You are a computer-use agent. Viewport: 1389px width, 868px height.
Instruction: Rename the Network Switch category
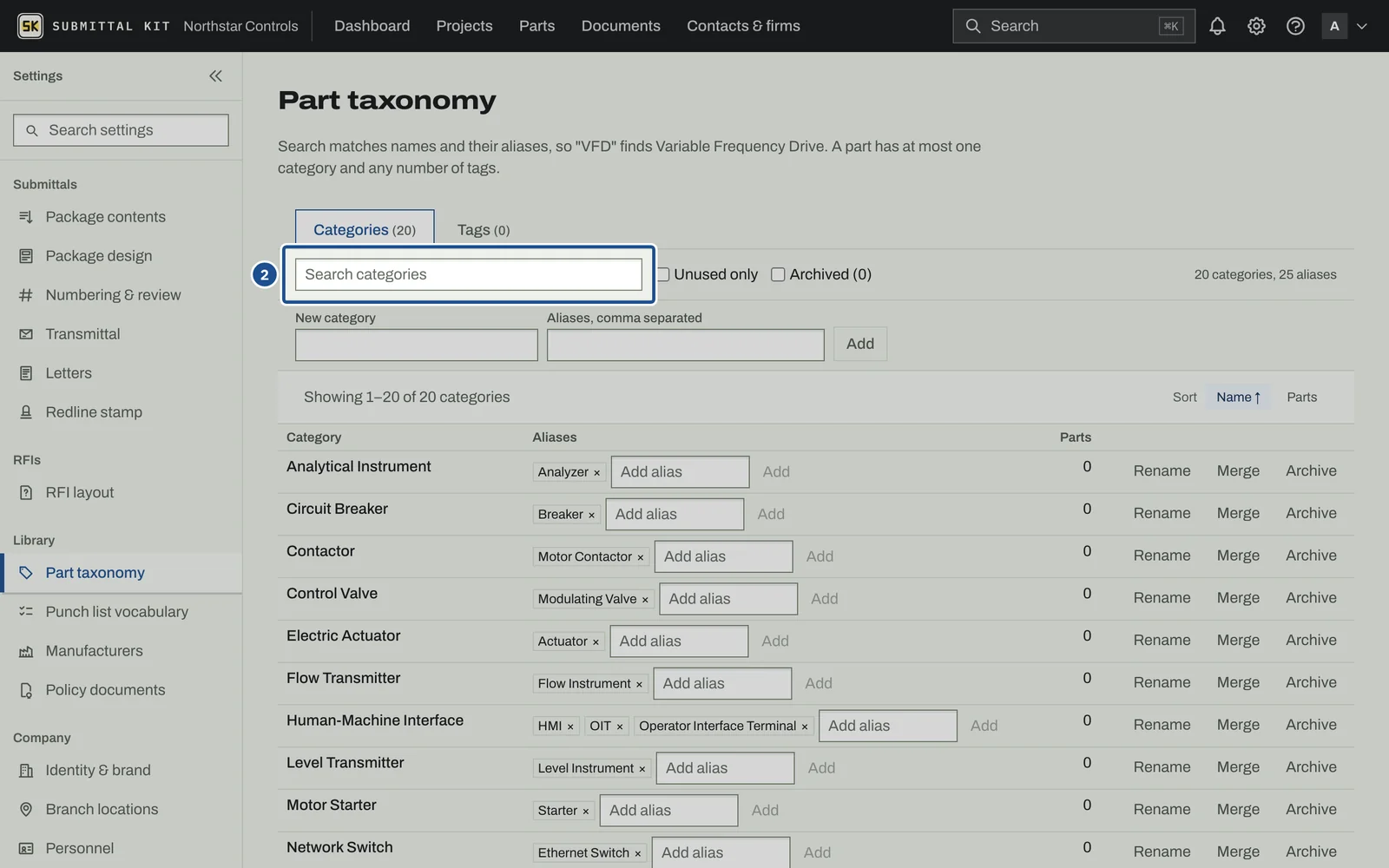click(x=1162, y=852)
